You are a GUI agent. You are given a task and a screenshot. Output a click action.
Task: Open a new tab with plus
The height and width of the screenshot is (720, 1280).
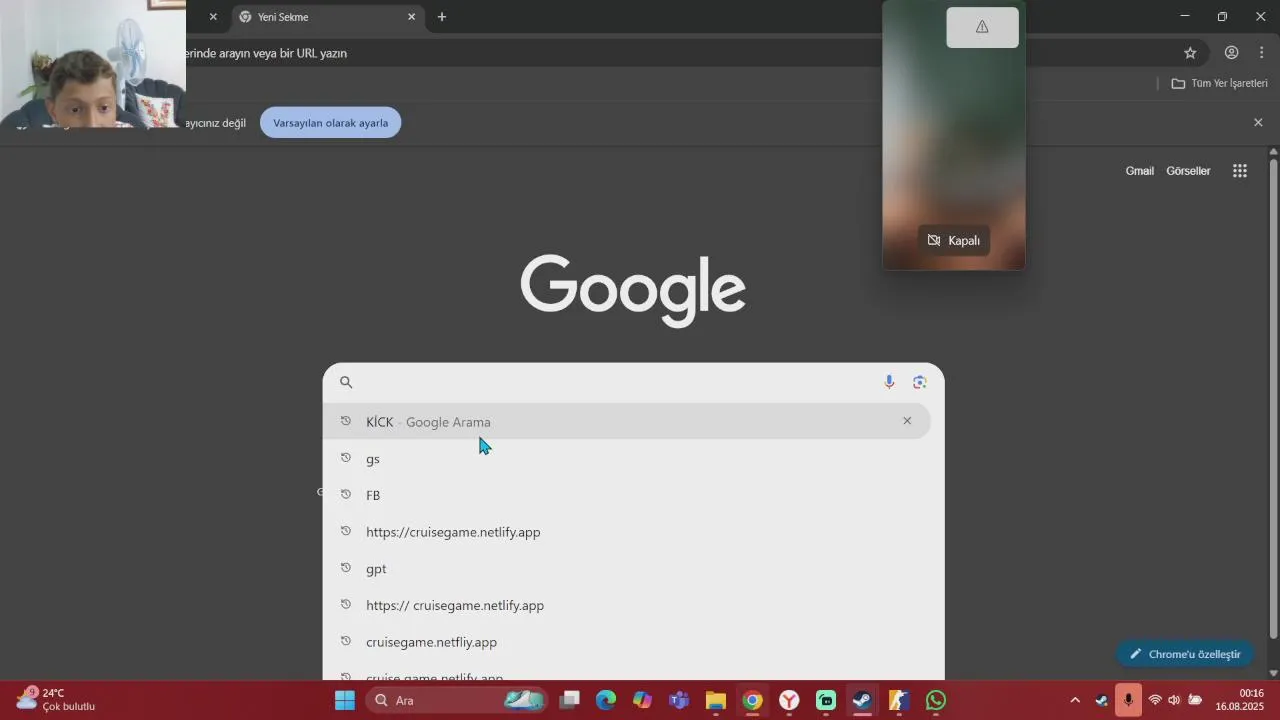(442, 17)
